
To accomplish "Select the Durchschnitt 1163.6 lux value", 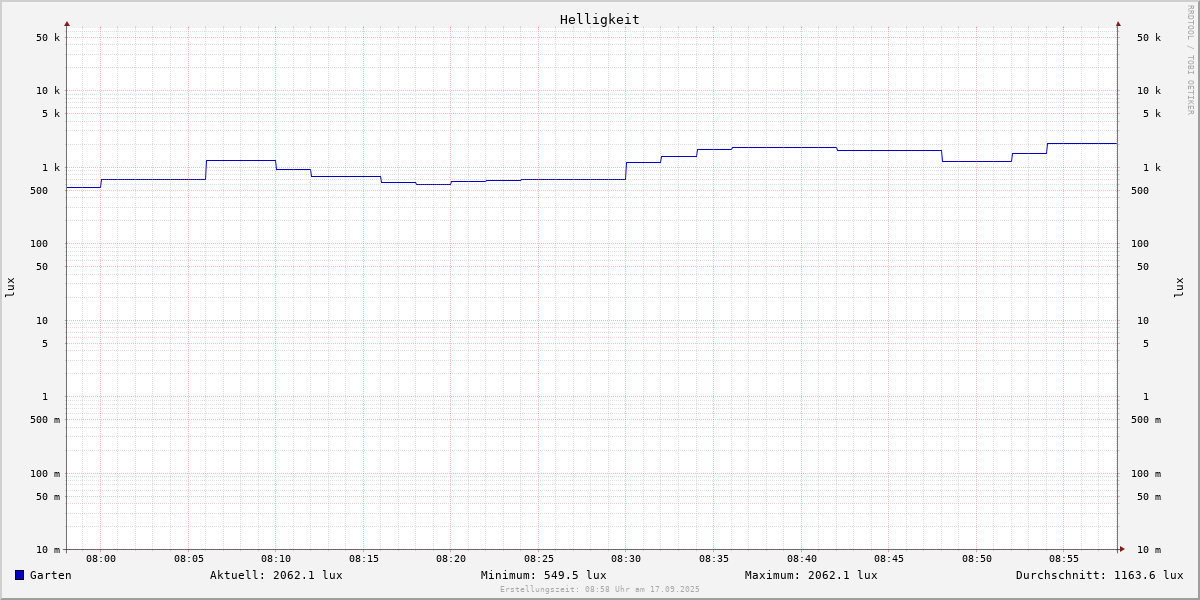I will [x=1099, y=575].
